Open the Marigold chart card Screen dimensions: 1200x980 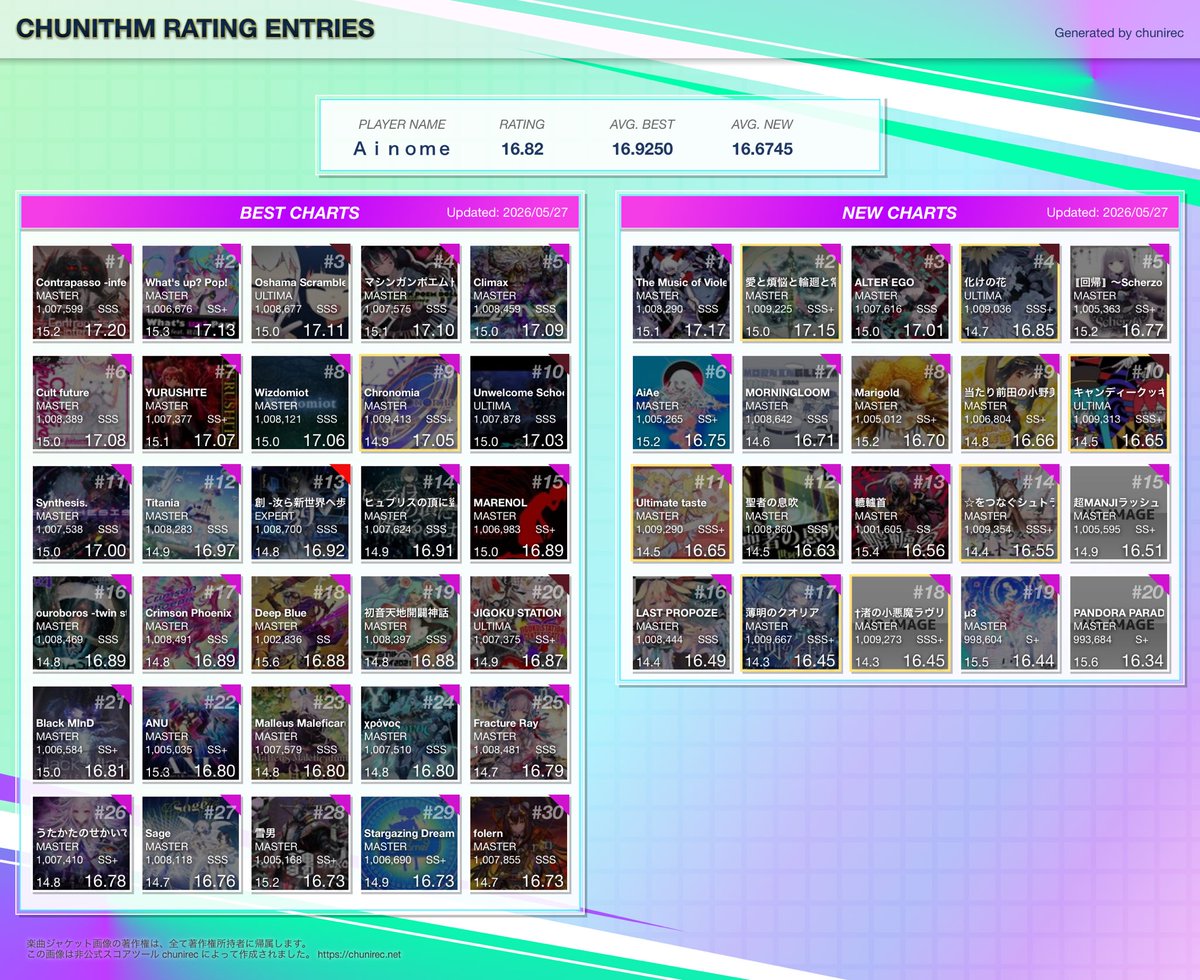point(900,403)
